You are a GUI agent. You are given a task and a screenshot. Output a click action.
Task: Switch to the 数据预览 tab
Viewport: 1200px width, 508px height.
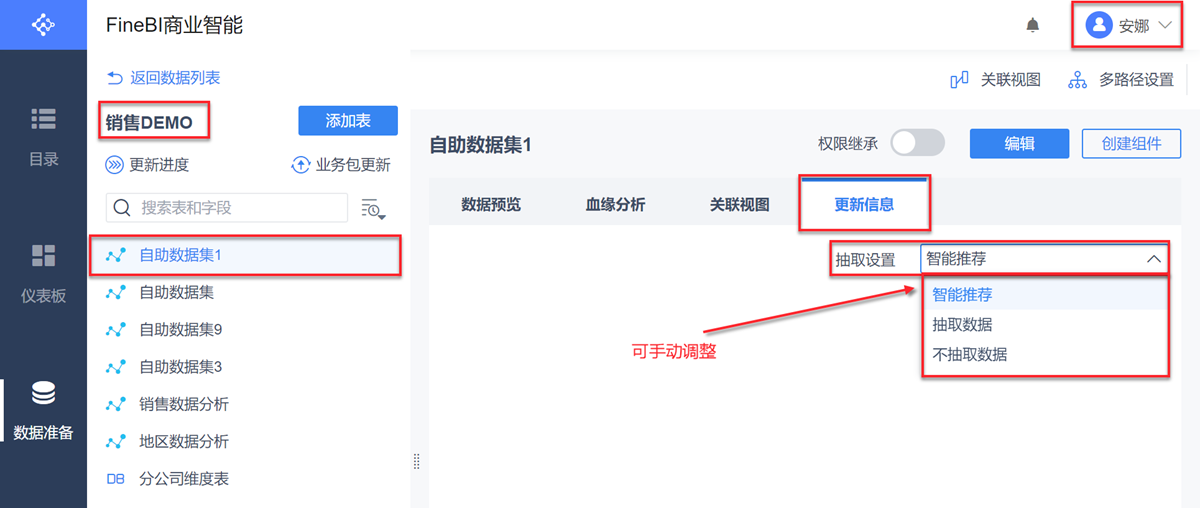click(491, 205)
